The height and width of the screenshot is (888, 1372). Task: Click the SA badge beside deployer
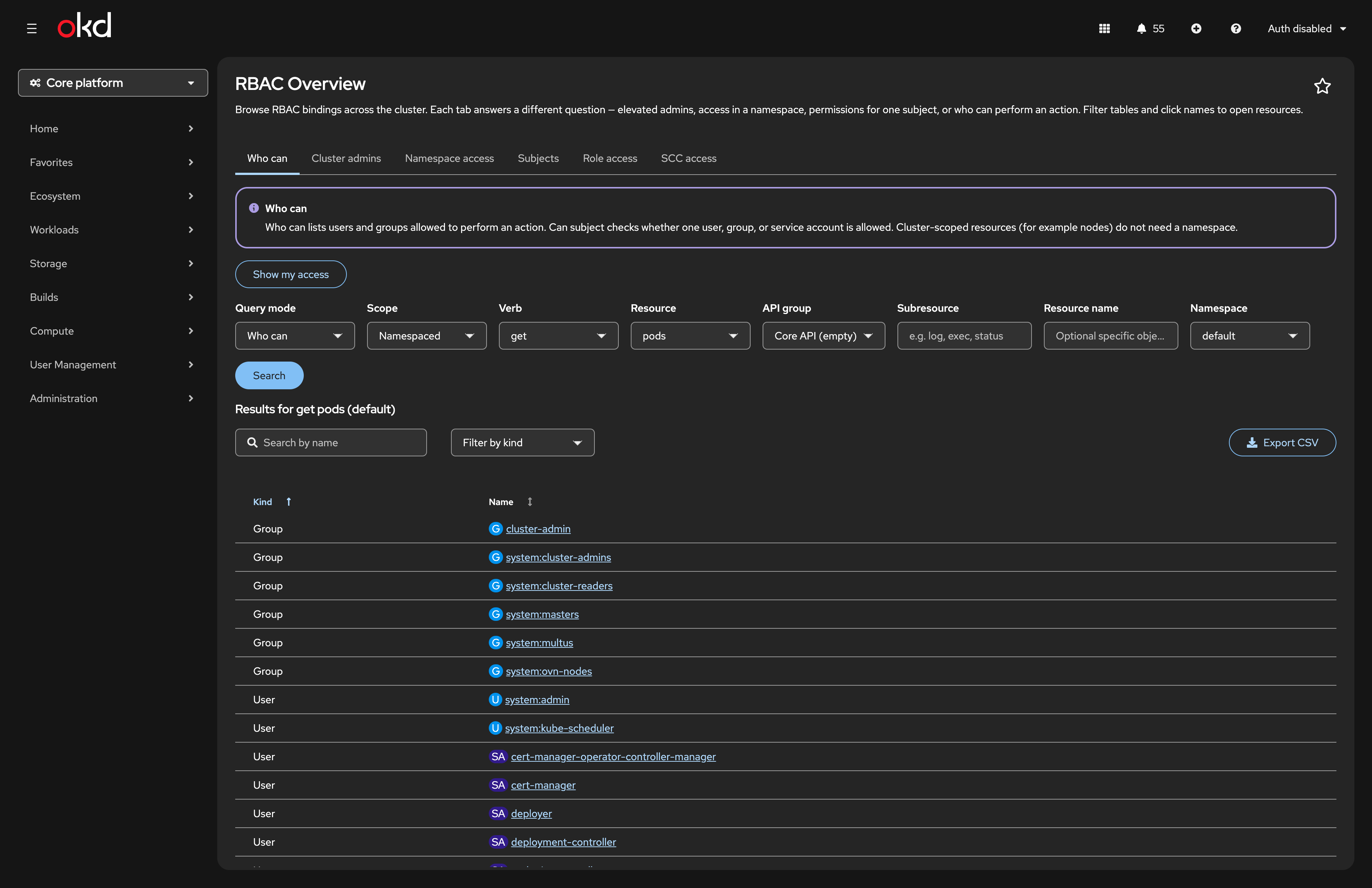click(498, 813)
